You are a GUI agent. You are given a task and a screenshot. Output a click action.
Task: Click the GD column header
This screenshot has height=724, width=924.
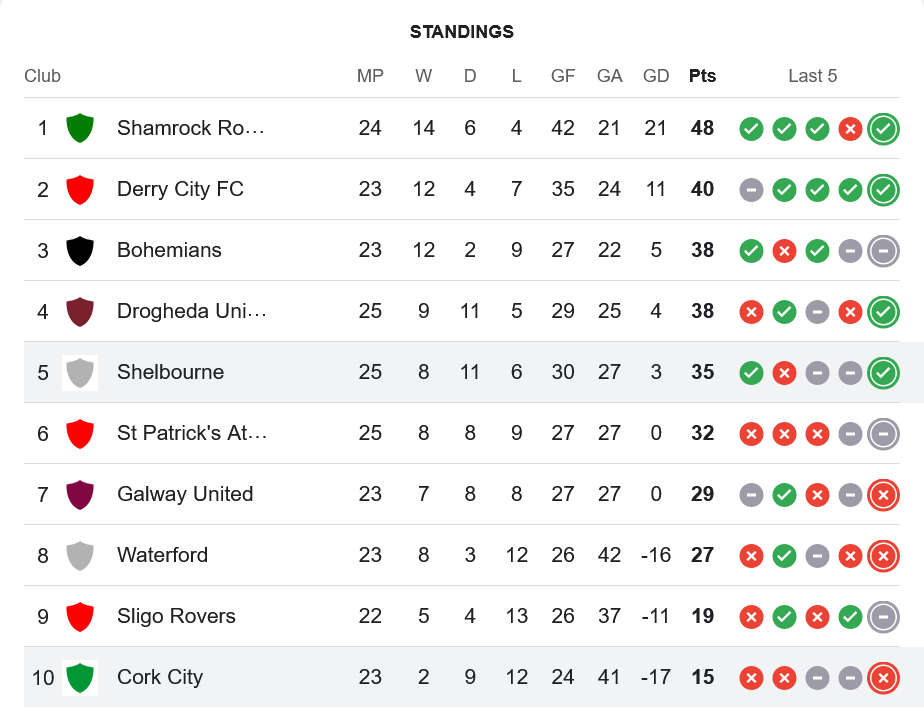point(656,76)
